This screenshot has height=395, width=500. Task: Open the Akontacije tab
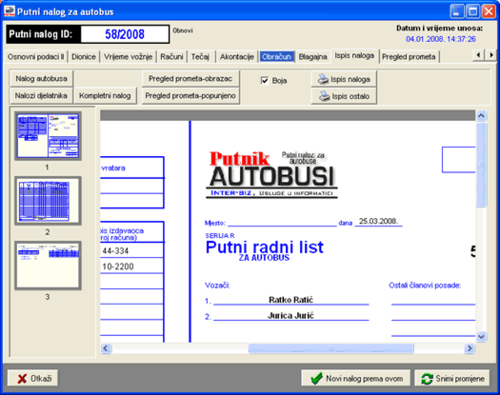click(237, 57)
